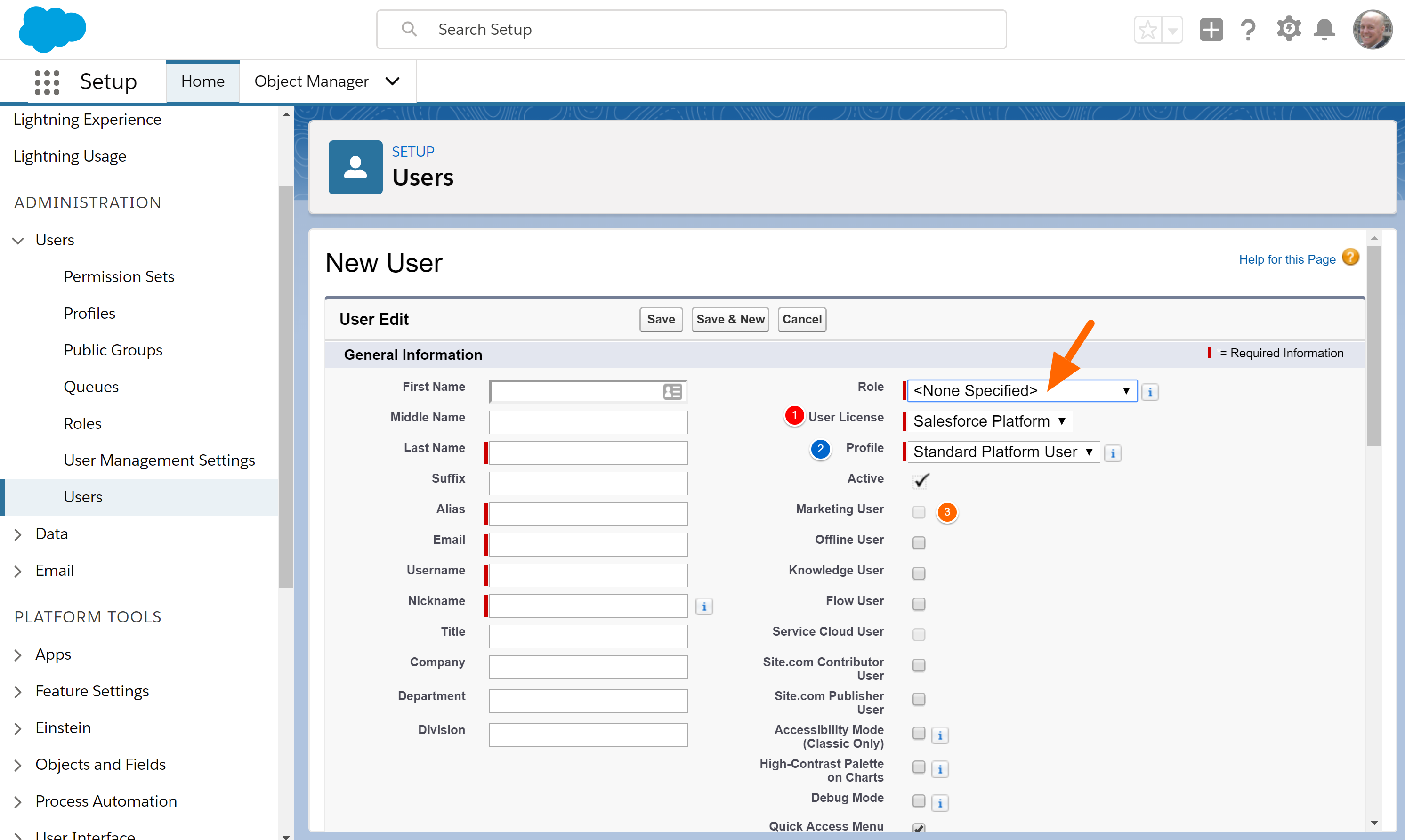Open the User License dropdown
1405x840 pixels.
[x=990, y=422]
